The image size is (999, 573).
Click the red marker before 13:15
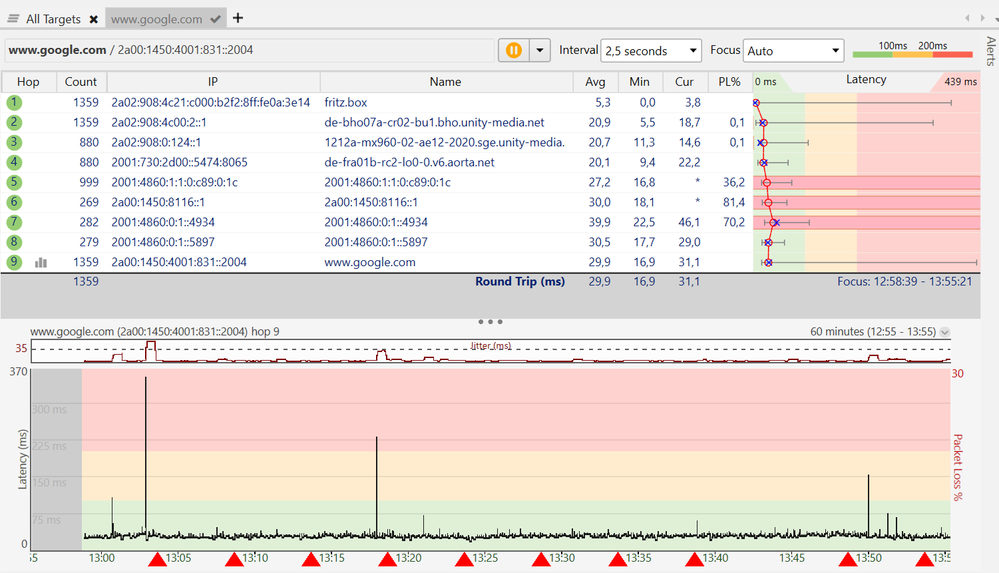(x=311, y=559)
